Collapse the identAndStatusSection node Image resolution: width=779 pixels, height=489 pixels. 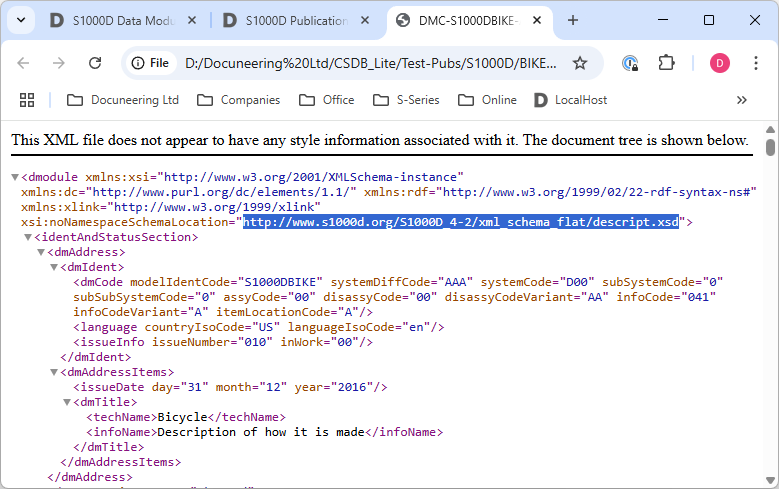(28, 237)
